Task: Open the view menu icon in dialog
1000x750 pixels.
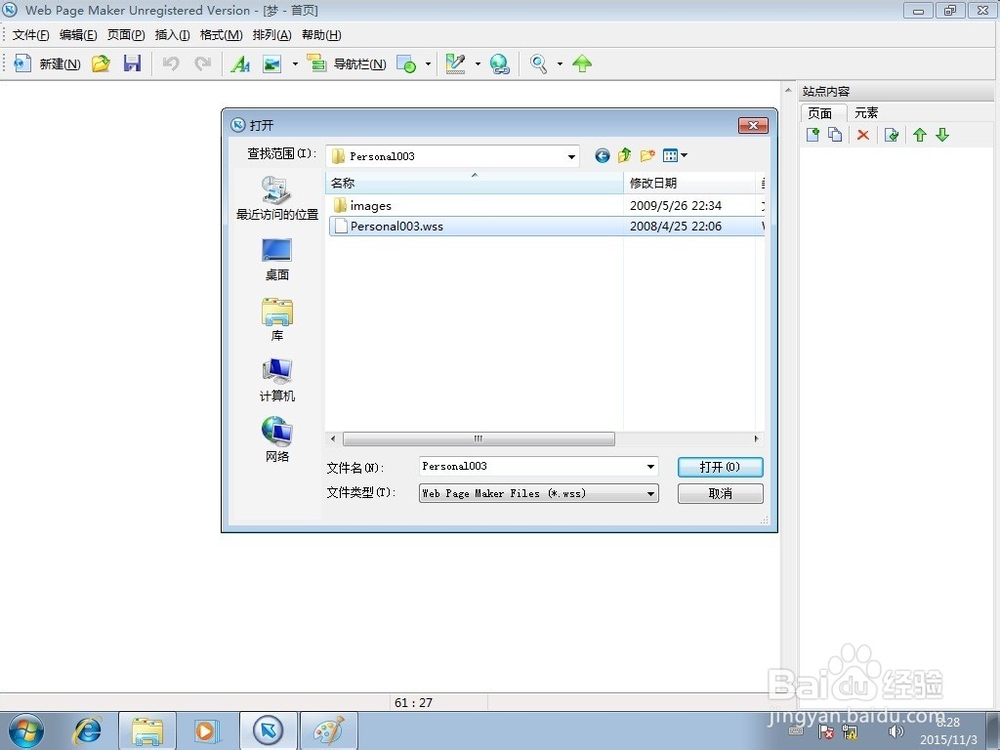Action: [675, 156]
